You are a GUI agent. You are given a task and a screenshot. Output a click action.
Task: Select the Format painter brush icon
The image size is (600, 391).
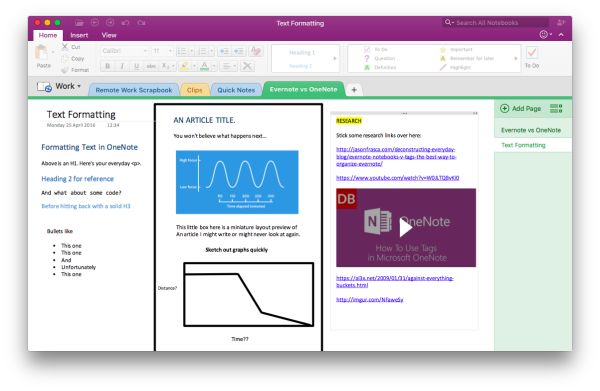click(x=65, y=70)
